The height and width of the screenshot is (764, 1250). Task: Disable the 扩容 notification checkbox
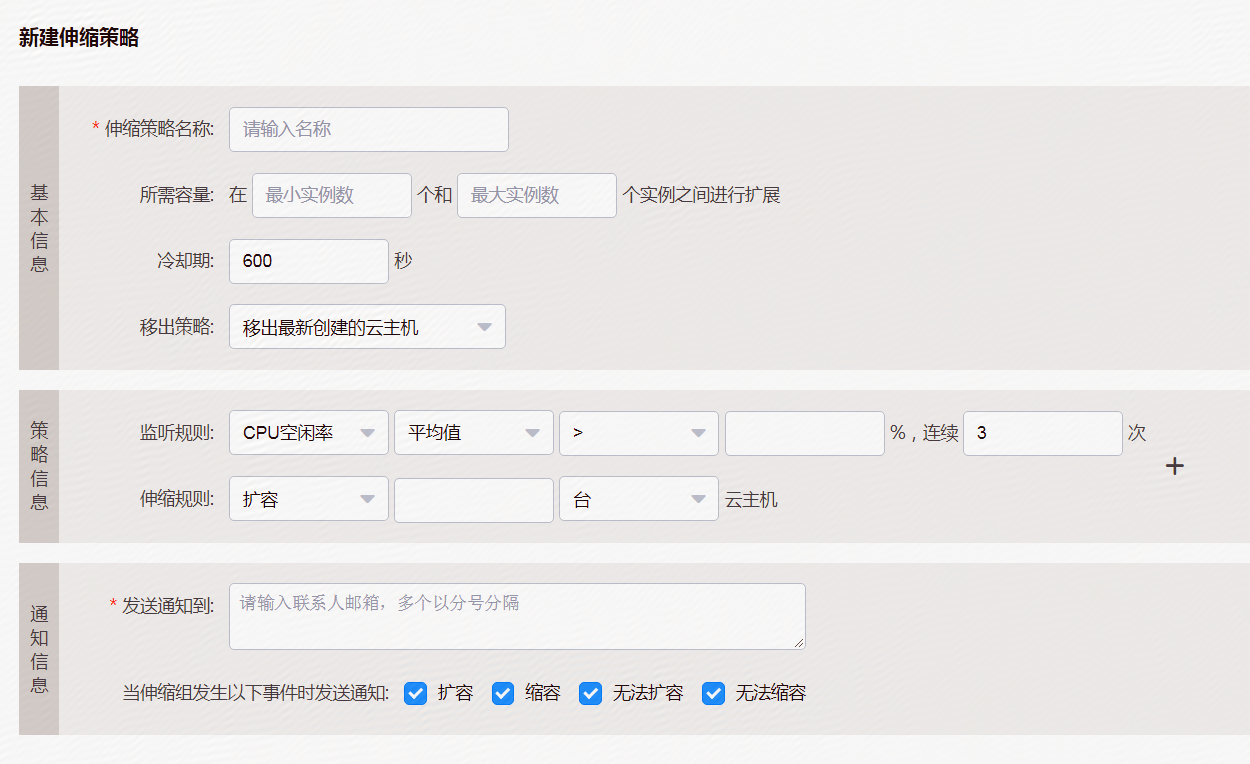click(x=415, y=692)
